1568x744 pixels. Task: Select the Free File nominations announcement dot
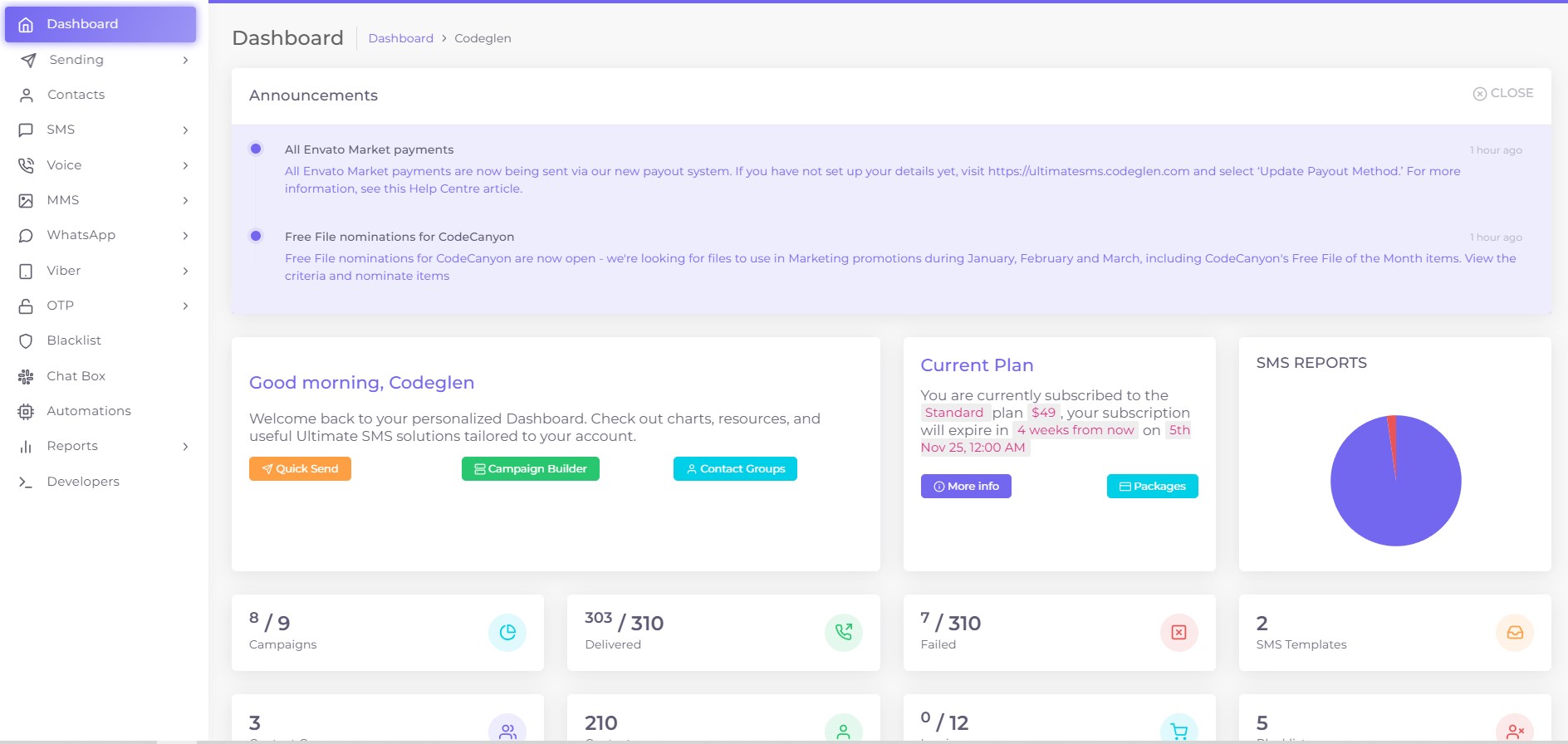click(256, 236)
